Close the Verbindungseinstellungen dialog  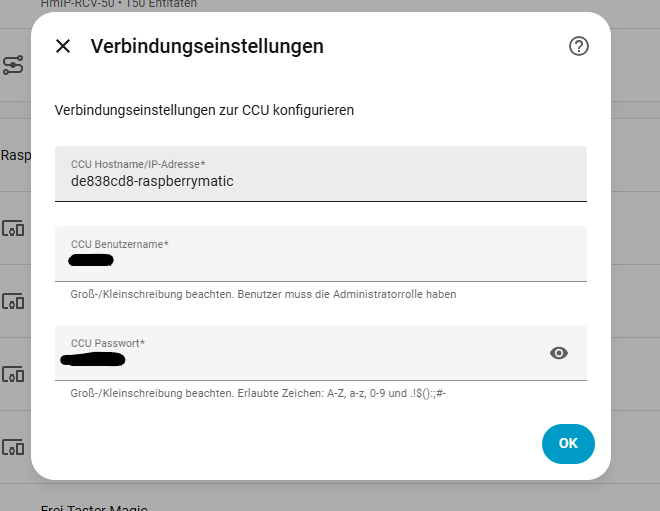click(63, 46)
